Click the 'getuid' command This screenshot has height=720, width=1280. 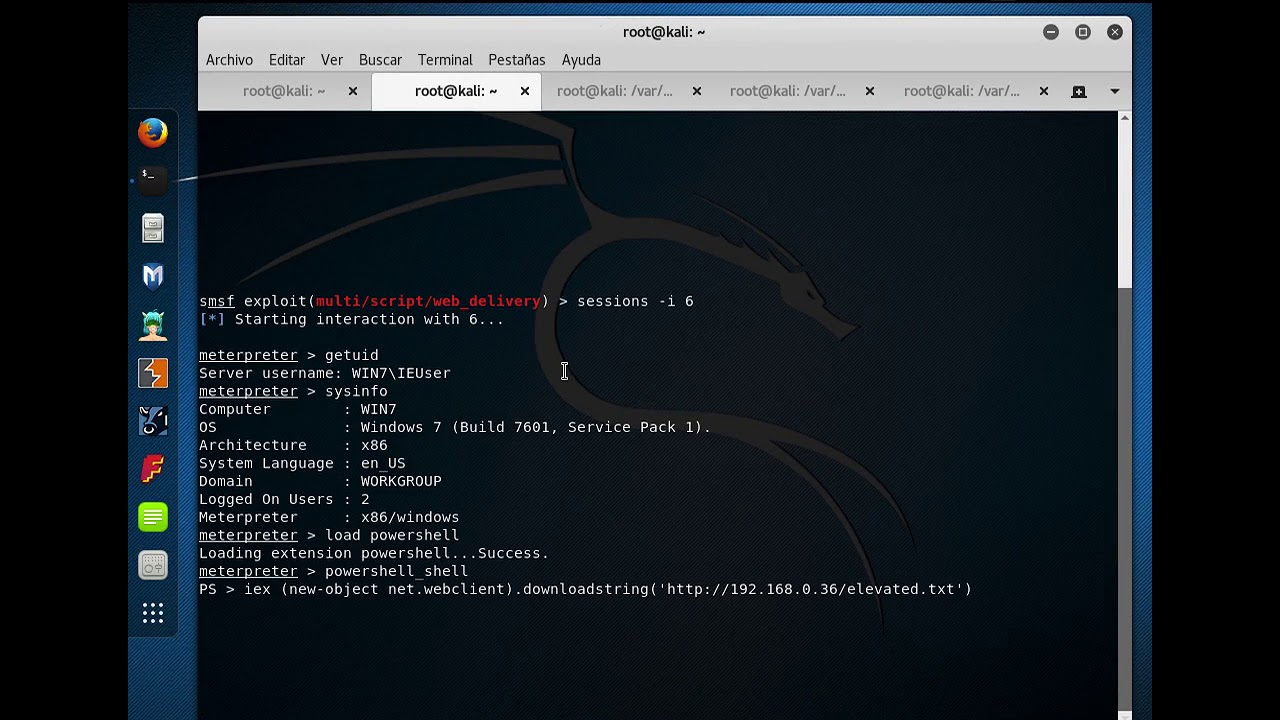click(x=351, y=355)
